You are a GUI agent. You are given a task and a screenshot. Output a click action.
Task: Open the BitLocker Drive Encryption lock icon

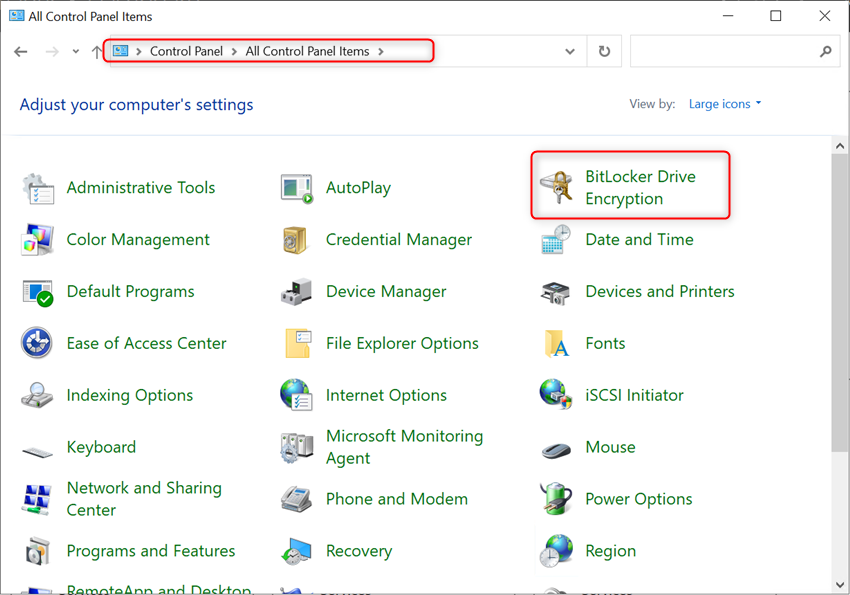coord(557,187)
